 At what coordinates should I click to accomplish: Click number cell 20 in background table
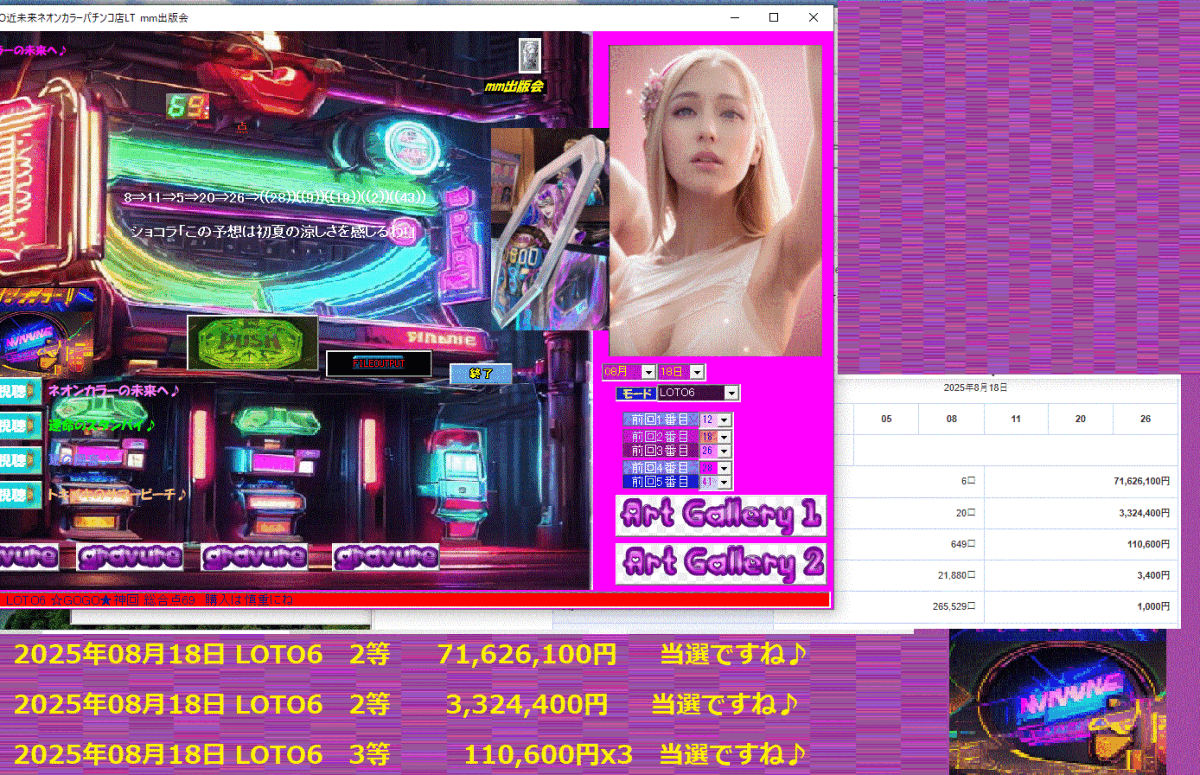point(1081,419)
